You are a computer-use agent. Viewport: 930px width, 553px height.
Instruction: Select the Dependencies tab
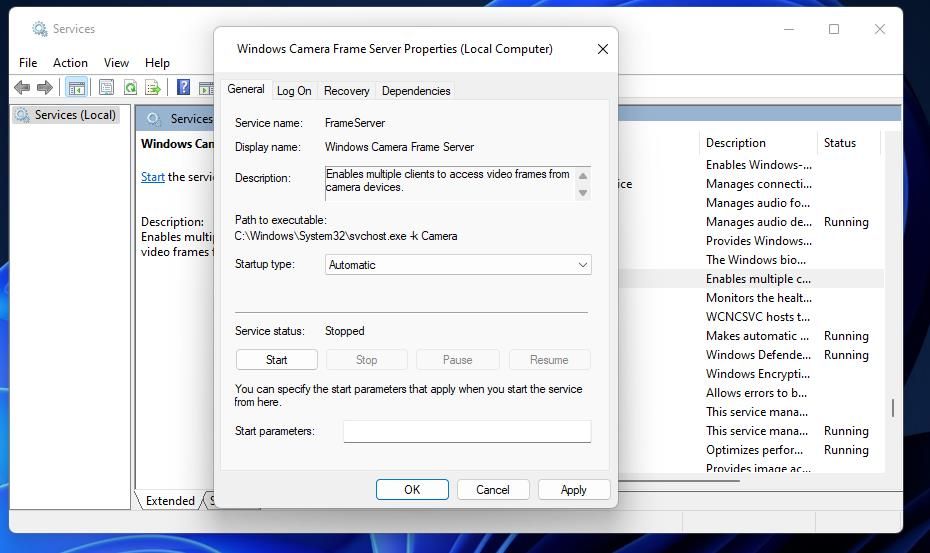coord(416,91)
